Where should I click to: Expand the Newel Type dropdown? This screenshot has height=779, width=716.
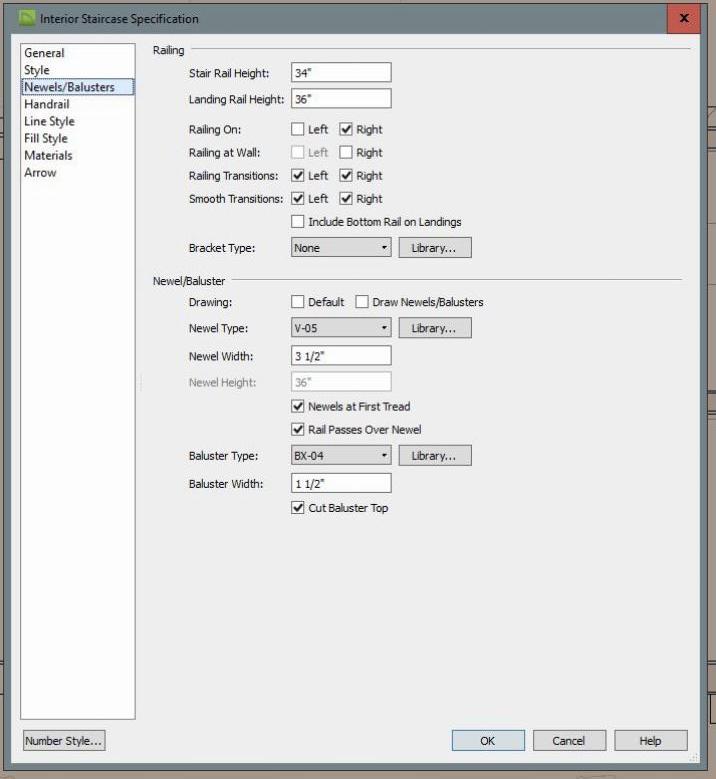point(341,328)
